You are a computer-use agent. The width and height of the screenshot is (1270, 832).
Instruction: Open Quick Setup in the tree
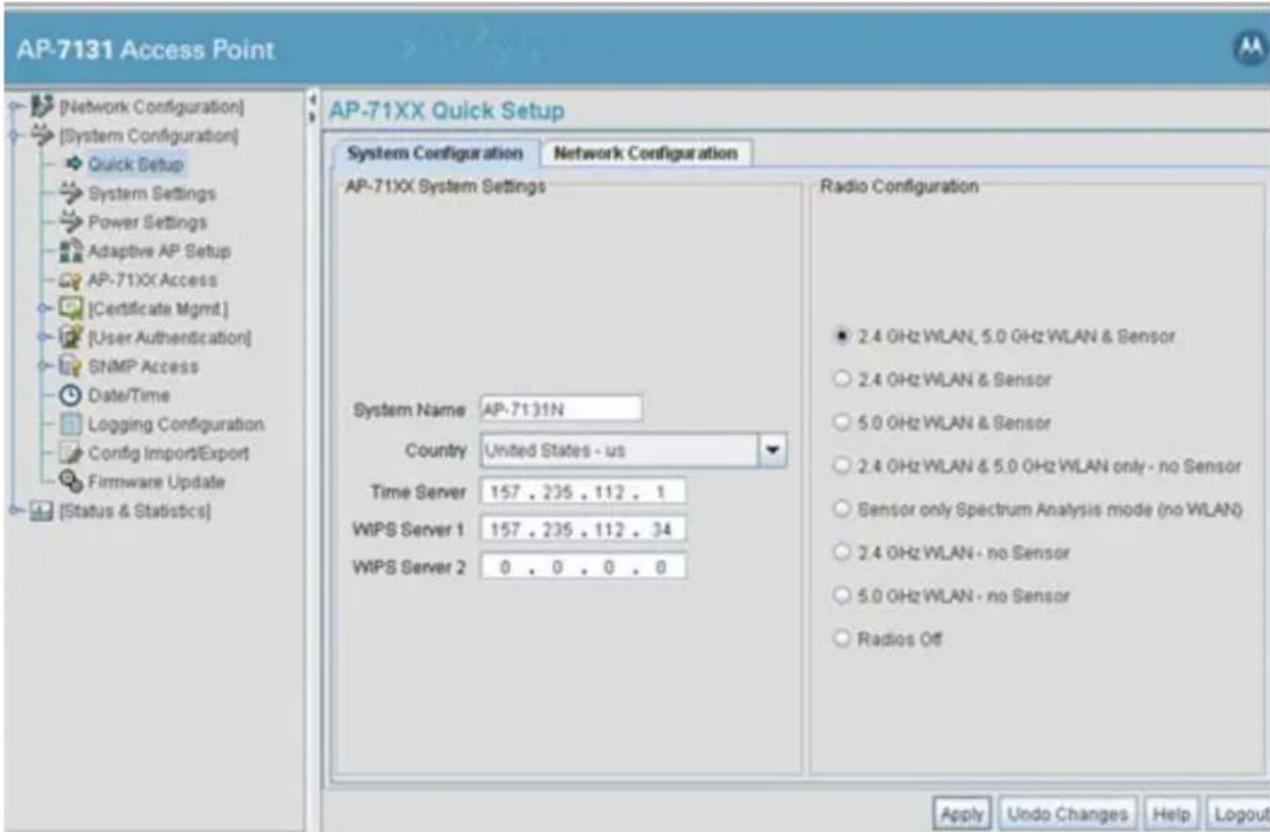(137, 163)
